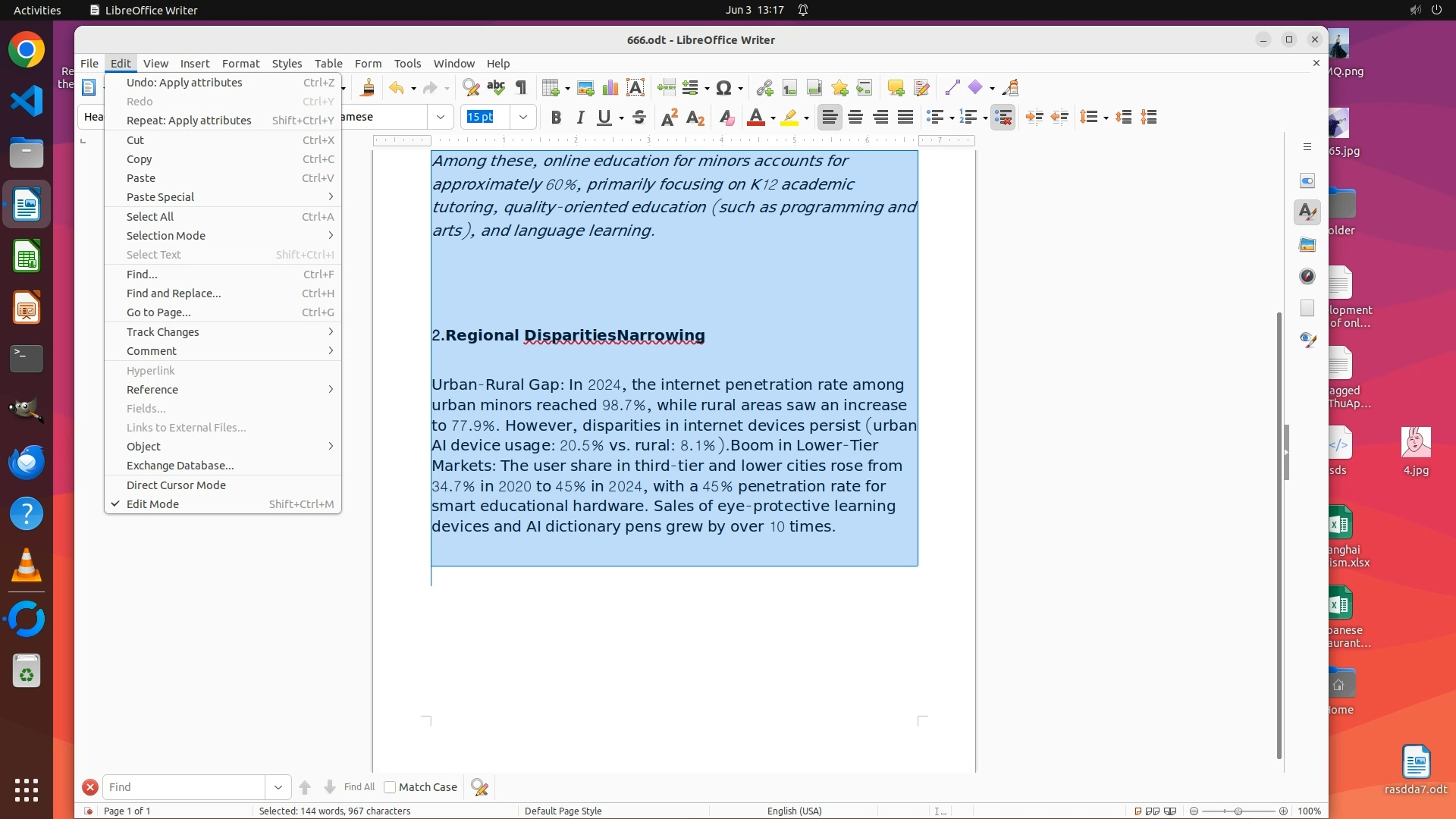Screen dimensions: 1456x819
Task: Click the Find All button
Action: click(359, 787)
